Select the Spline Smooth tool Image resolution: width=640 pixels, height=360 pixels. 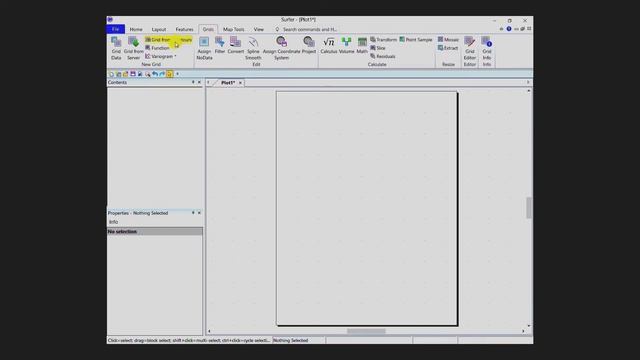point(253,48)
